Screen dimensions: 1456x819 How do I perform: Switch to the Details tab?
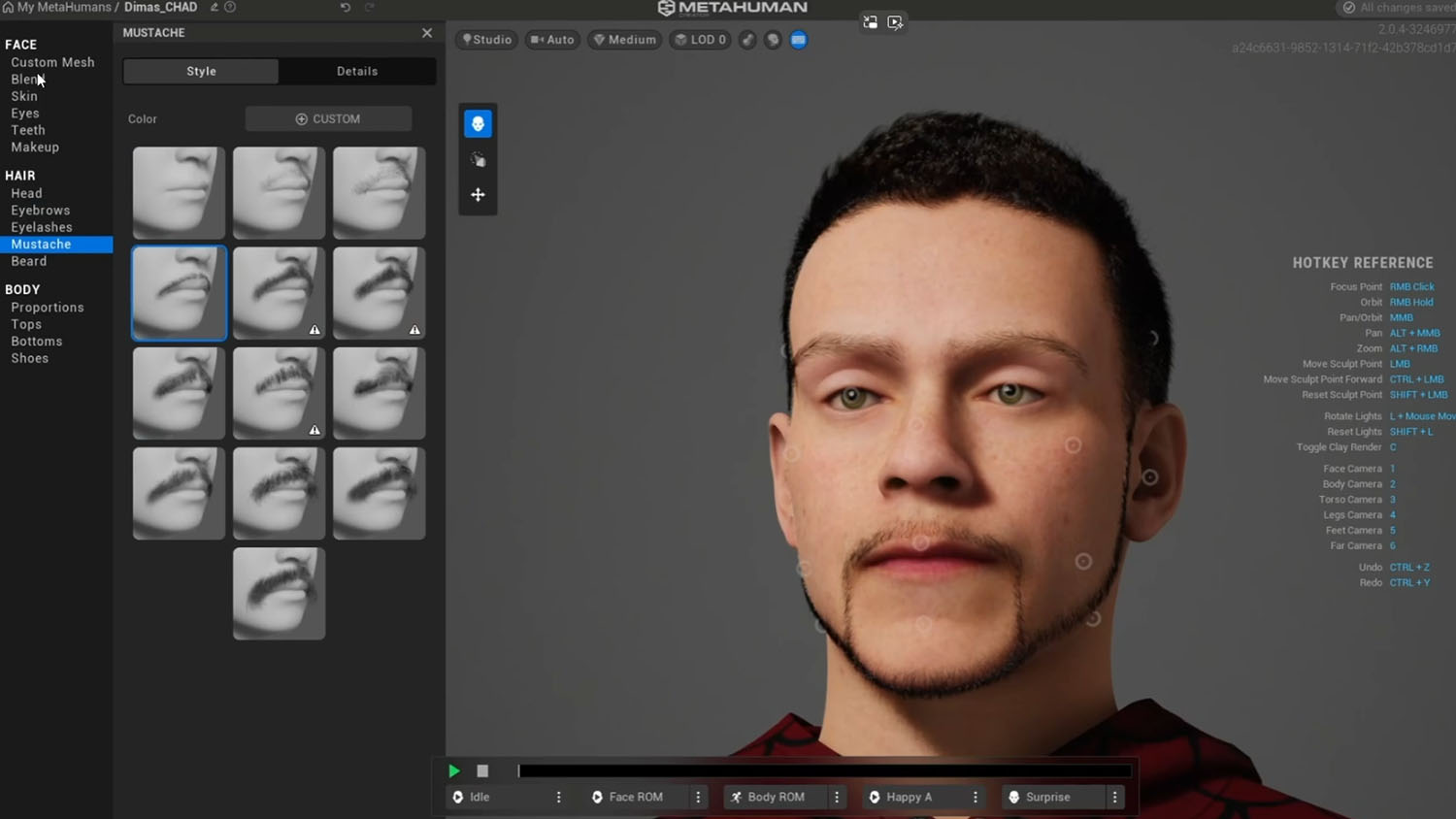pos(357,72)
